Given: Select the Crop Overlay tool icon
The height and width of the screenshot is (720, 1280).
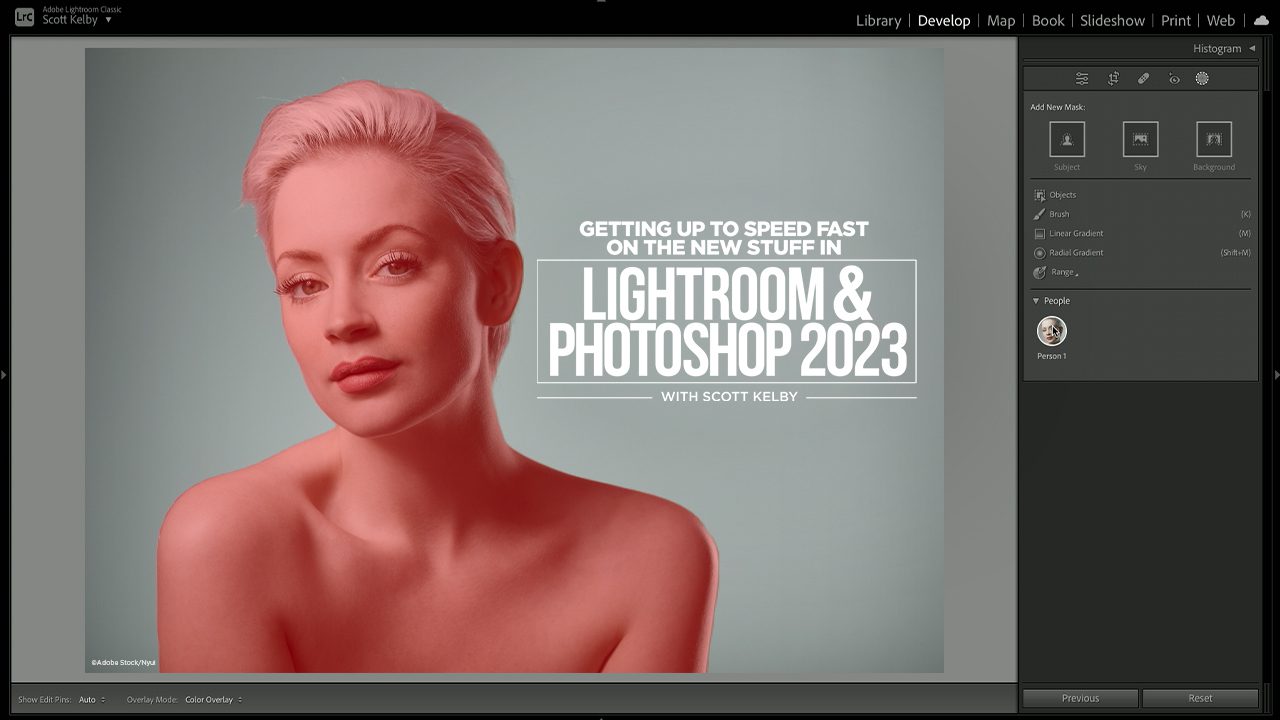Looking at the screenshot, I should (x=1113, y=79).
